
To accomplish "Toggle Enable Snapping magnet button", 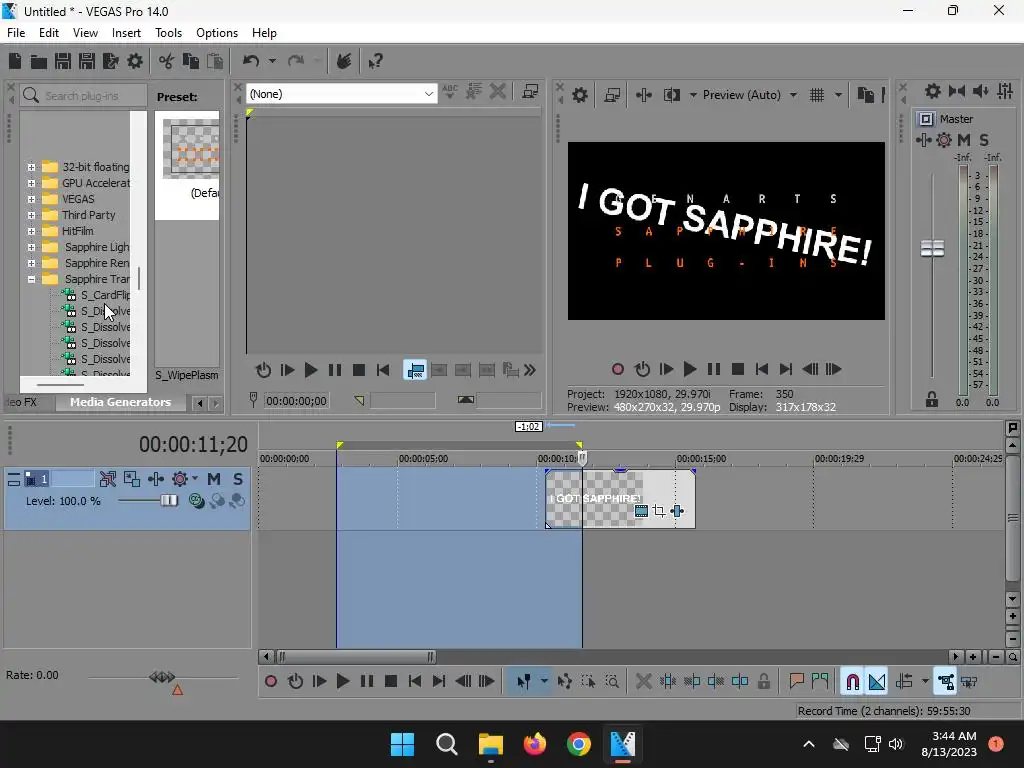I will point(852,682).
